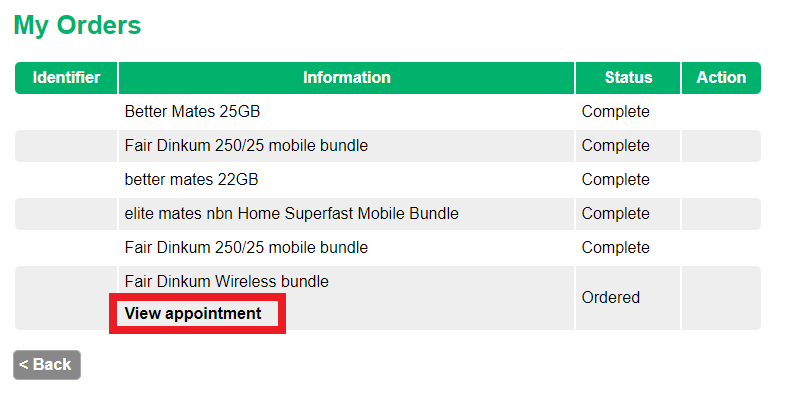Click the Ordered status cell

tap(611, 298)
